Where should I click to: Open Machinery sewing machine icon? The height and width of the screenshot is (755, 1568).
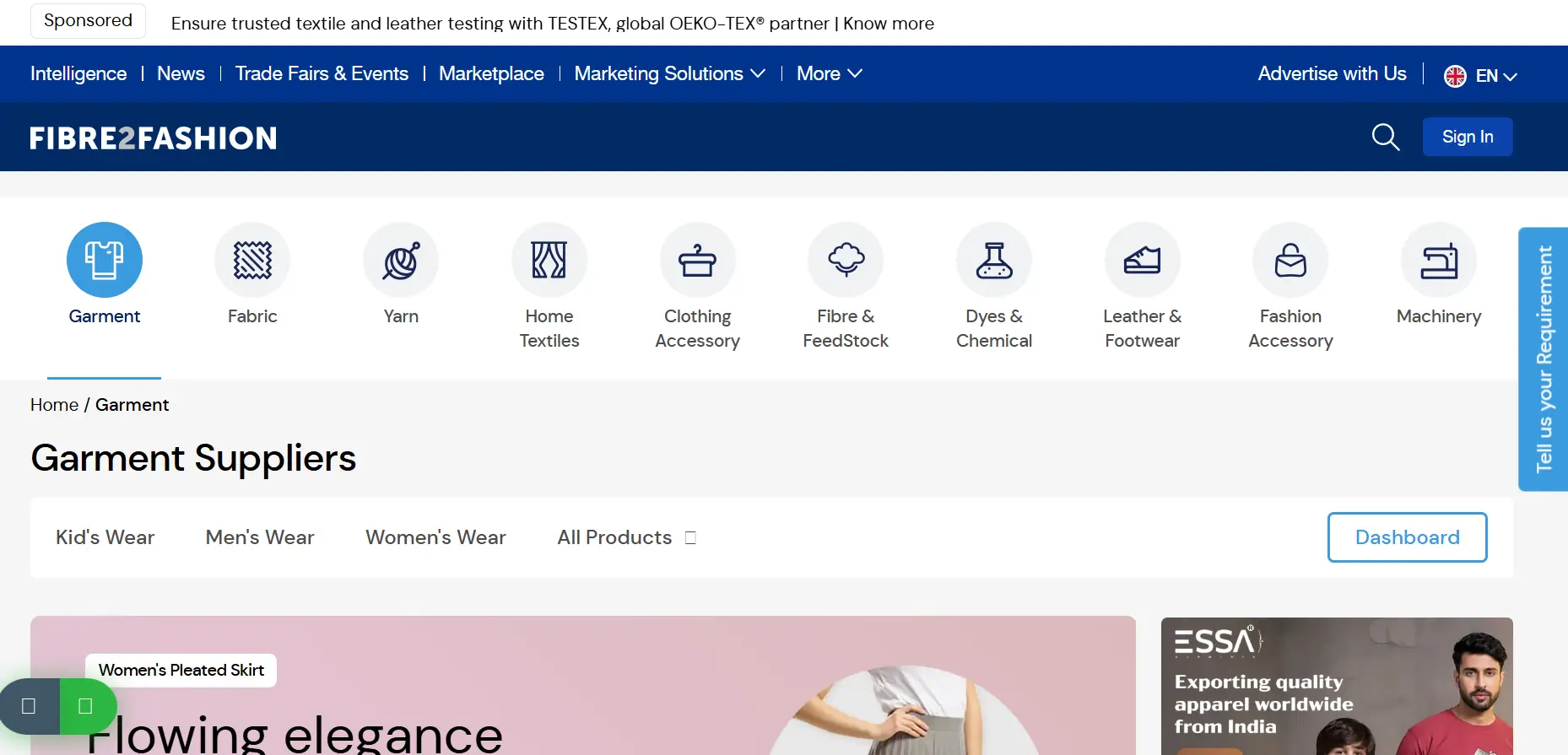pos(1439,260)
